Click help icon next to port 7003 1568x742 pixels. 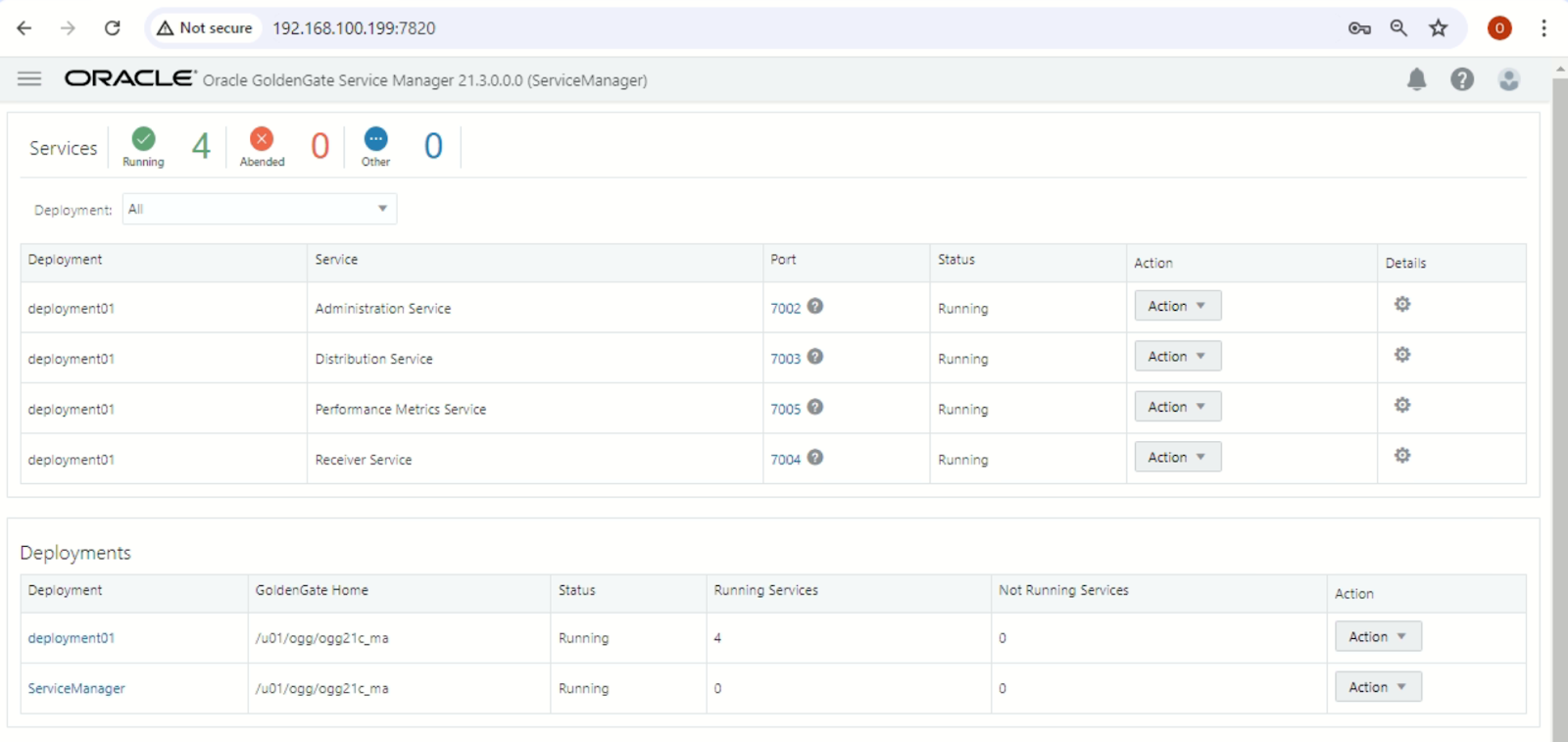click(x=815, y=357)
